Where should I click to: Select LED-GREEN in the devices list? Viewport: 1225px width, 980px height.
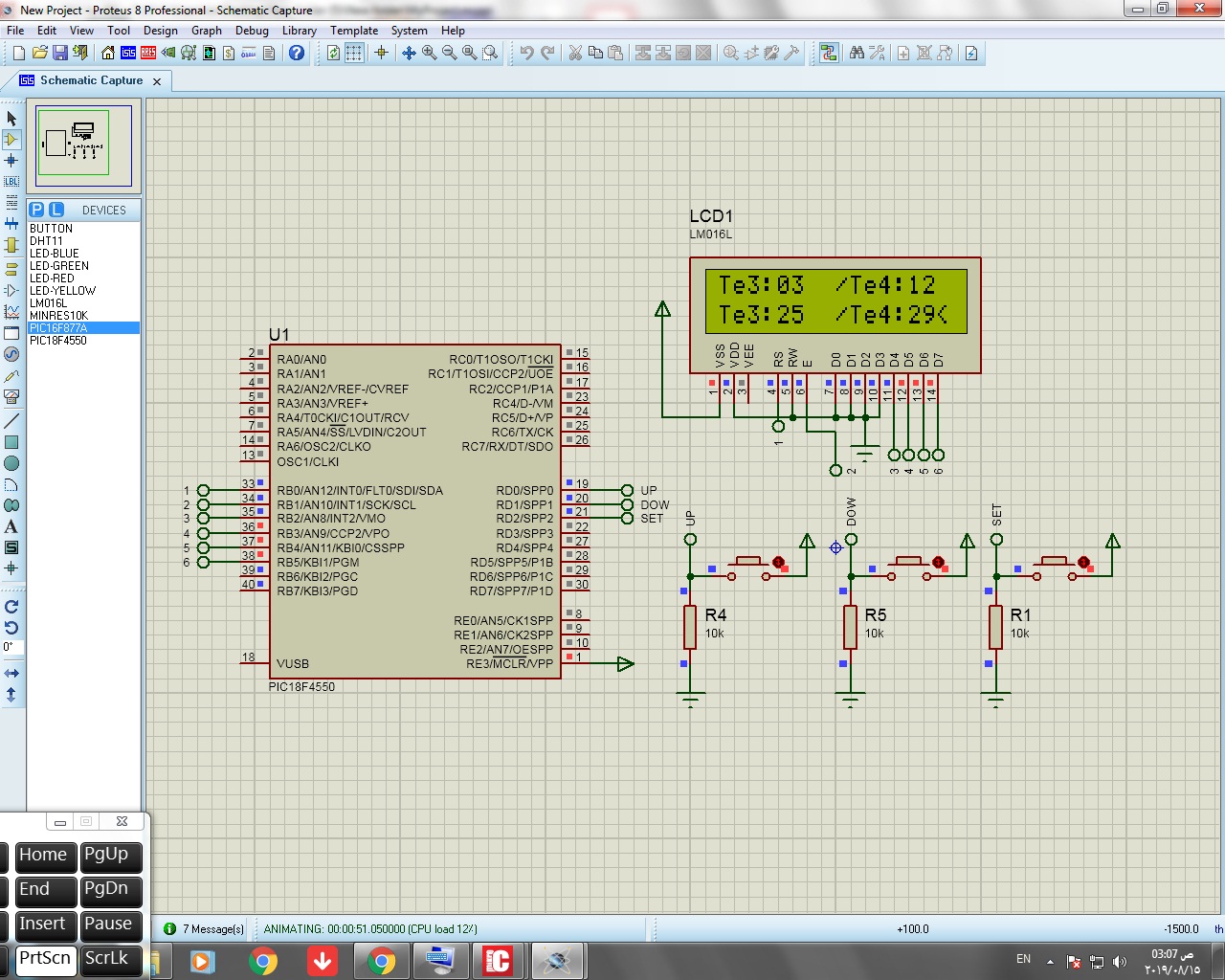click(x=83, y=266)
